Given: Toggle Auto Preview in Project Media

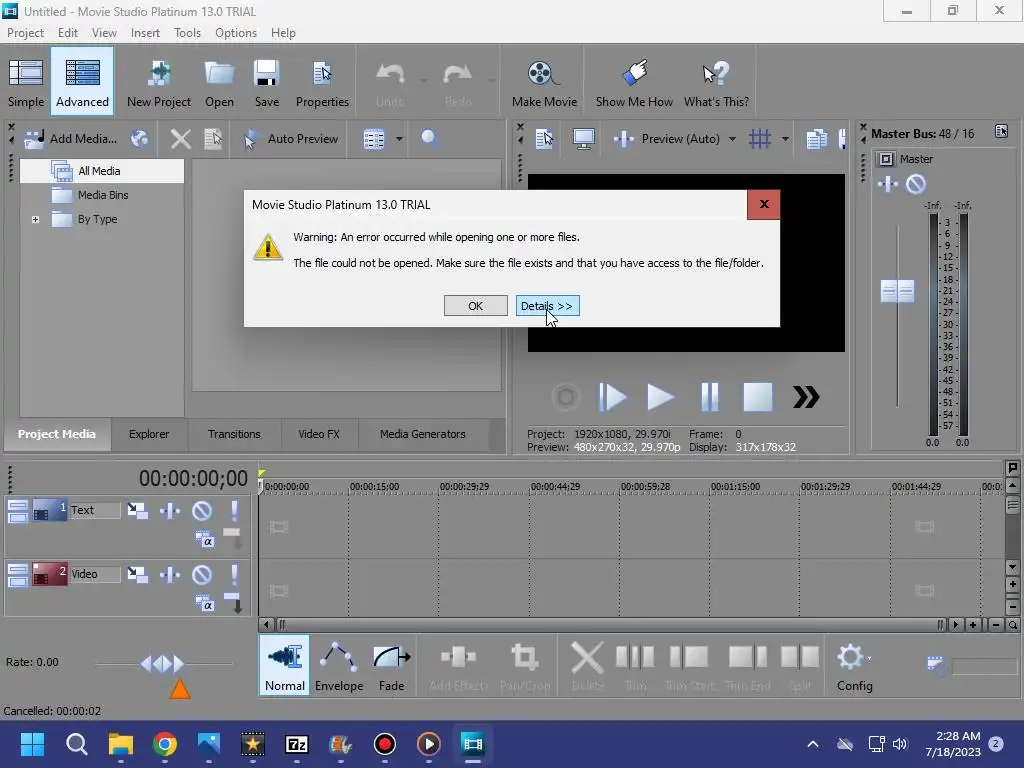Looking at the screenshot, I should click(x=291, y=138).
